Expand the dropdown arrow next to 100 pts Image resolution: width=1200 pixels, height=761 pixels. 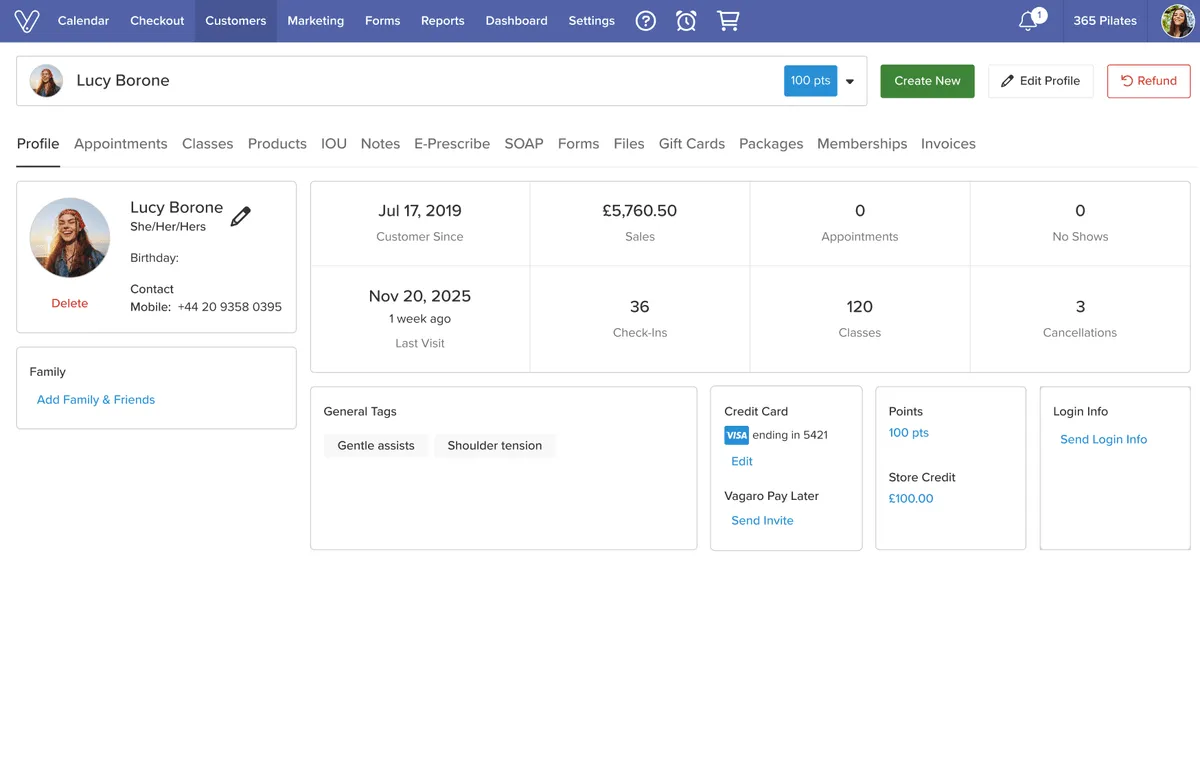click(x=850, y=82)
